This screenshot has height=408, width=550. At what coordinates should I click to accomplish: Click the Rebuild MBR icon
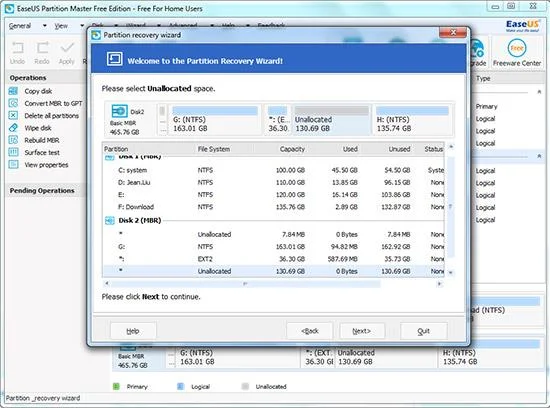(13, 140)
